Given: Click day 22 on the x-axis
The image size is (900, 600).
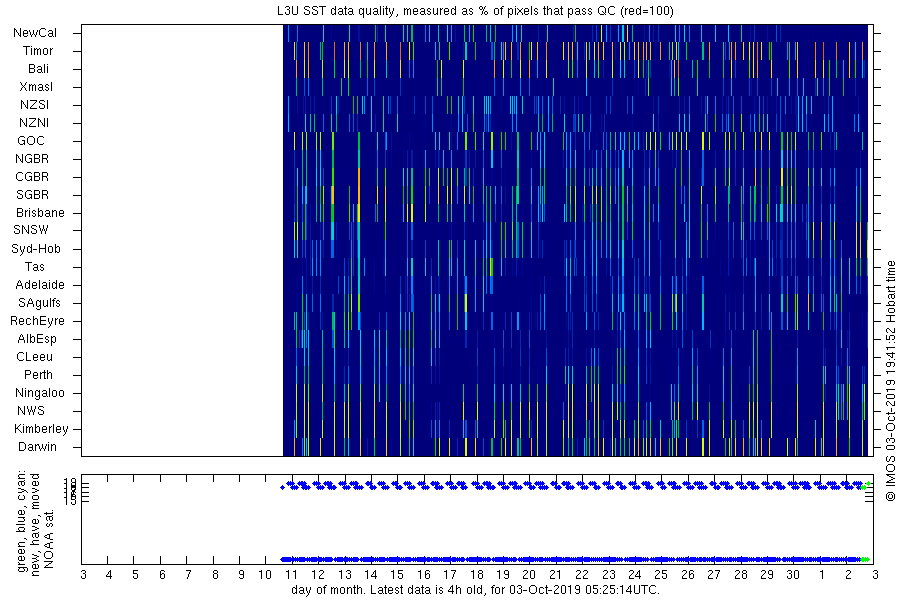Looking at the screenshot, I should [x=582, y=575].
